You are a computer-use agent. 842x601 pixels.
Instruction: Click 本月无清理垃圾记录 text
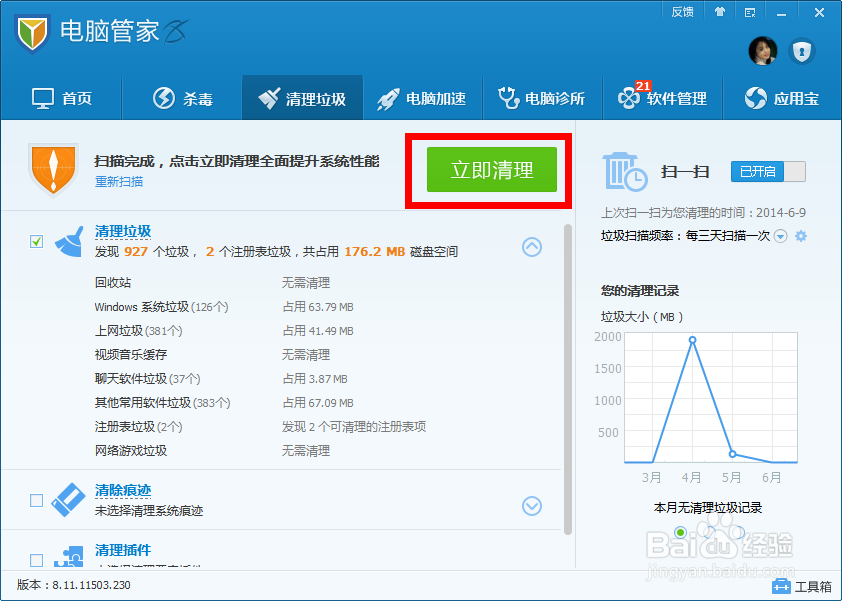pos(708,508)
